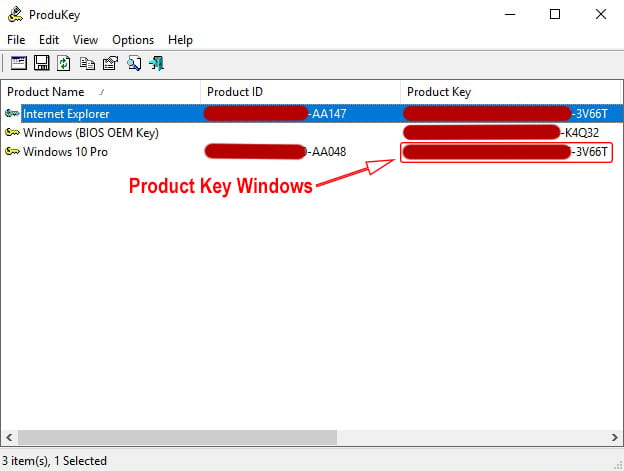The width and height of the screenshot is (624, 471).
Task: Open the Select Source toolbar icon
Action: 19,63
